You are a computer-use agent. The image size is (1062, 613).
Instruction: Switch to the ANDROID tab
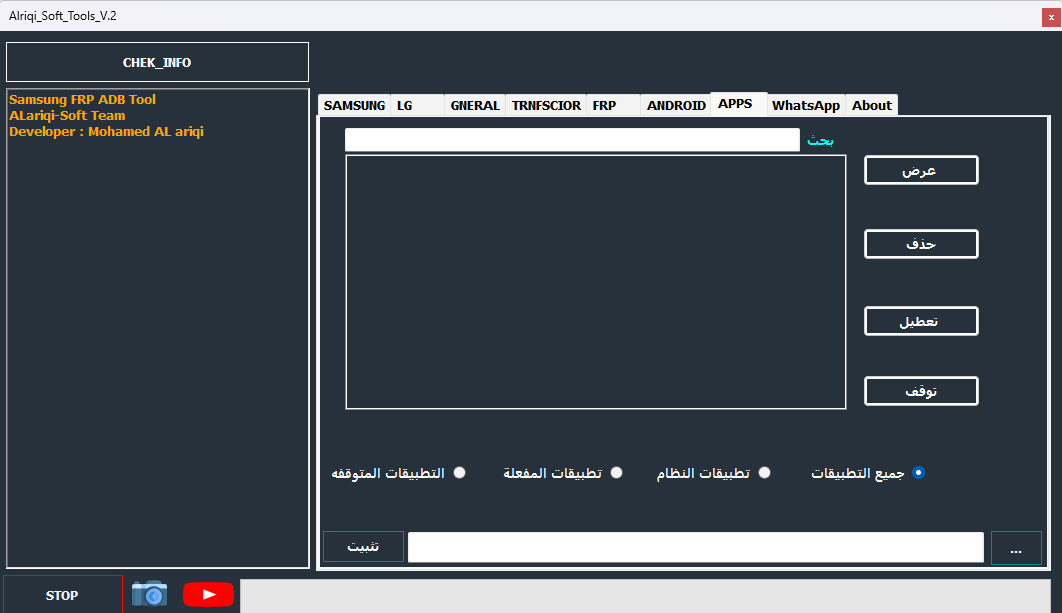coord(675,104)
